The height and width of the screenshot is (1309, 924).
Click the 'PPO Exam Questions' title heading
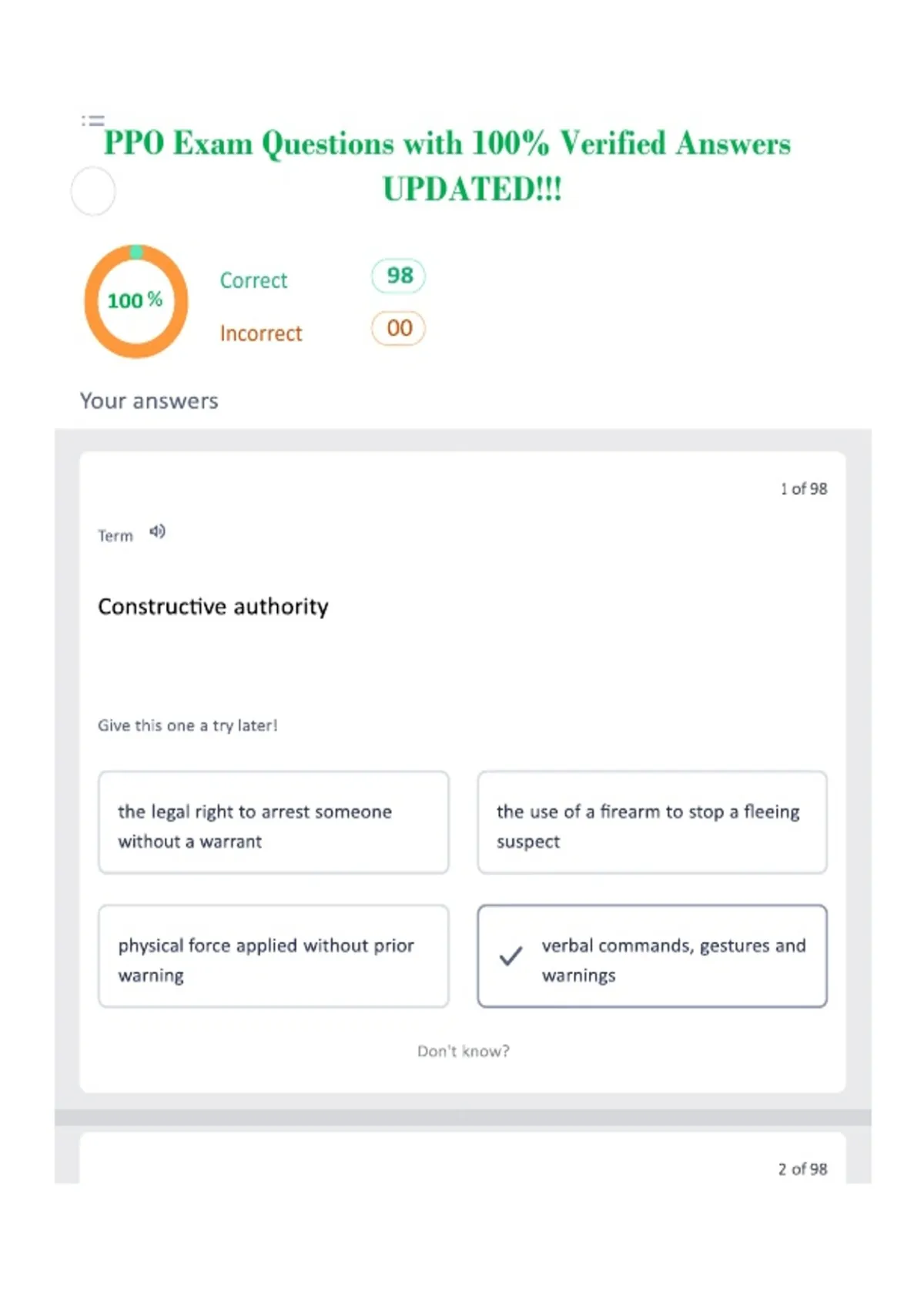pos(447,166)
